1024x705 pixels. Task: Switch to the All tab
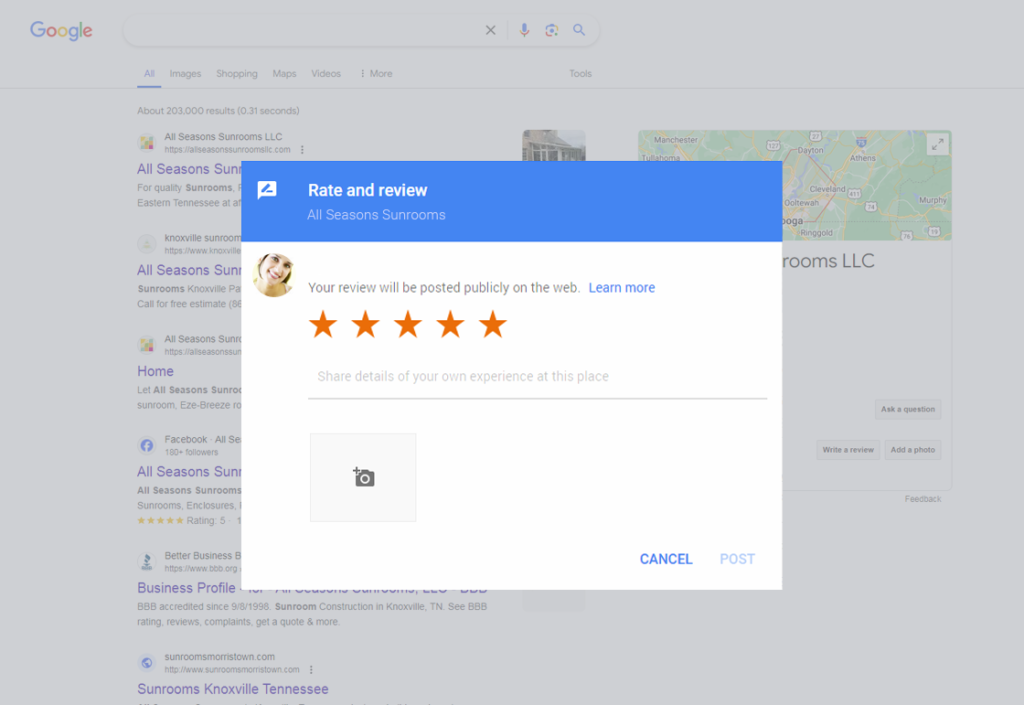[x=150, y=74]
